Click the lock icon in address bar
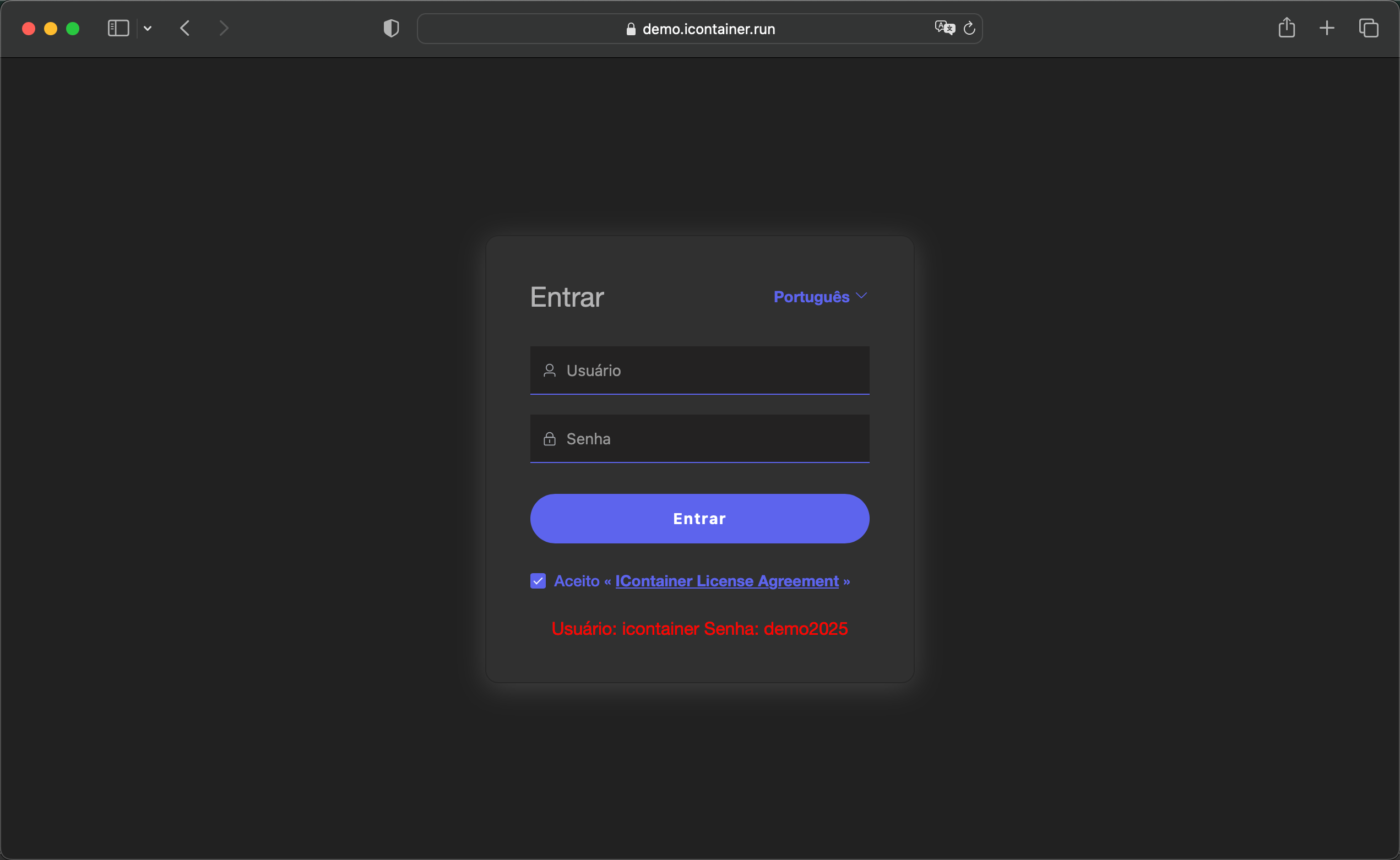This screenshot has width=1400, height=860. [x=631, y=29]
